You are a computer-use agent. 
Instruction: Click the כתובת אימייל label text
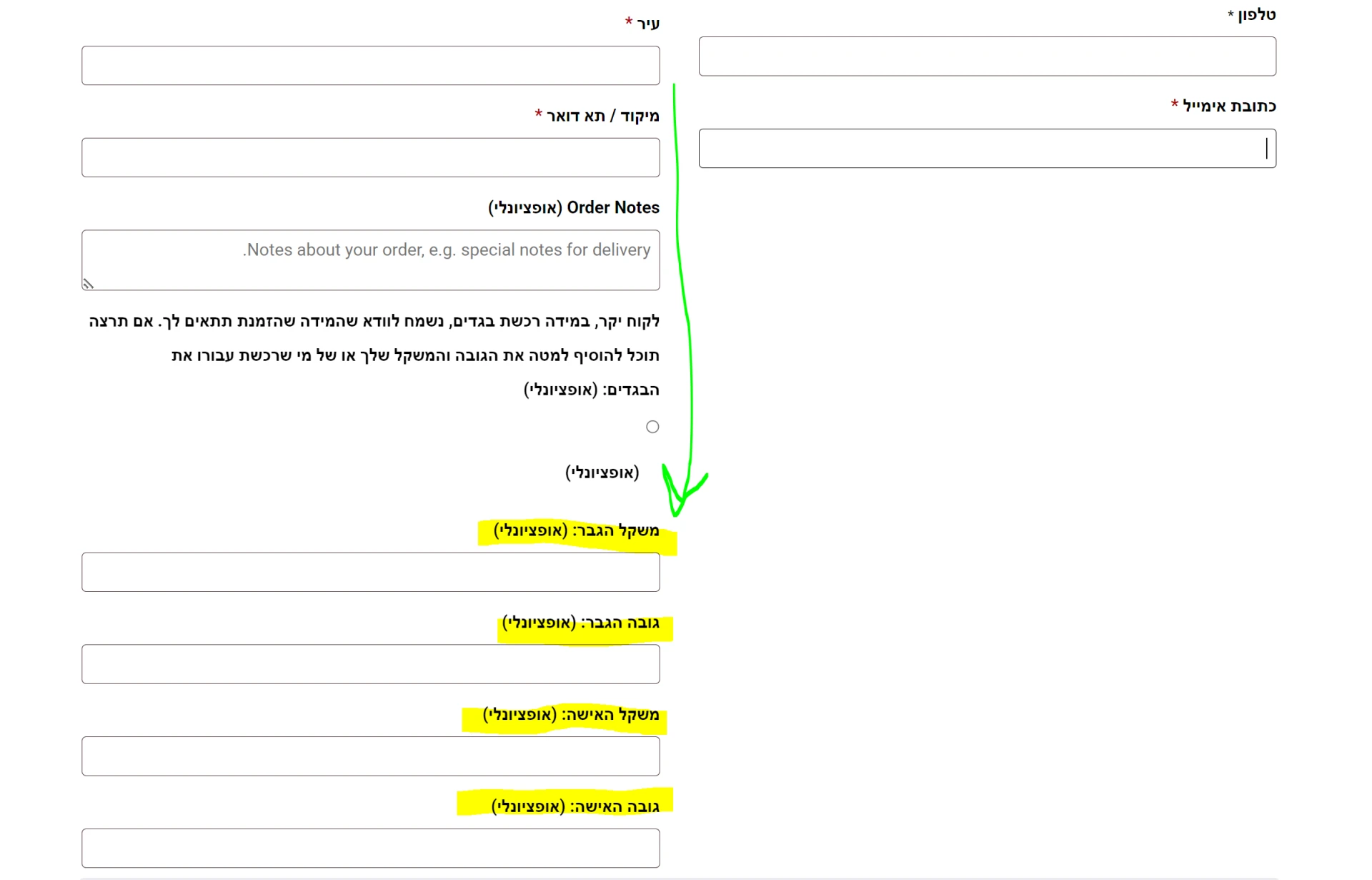(1228, 107)
